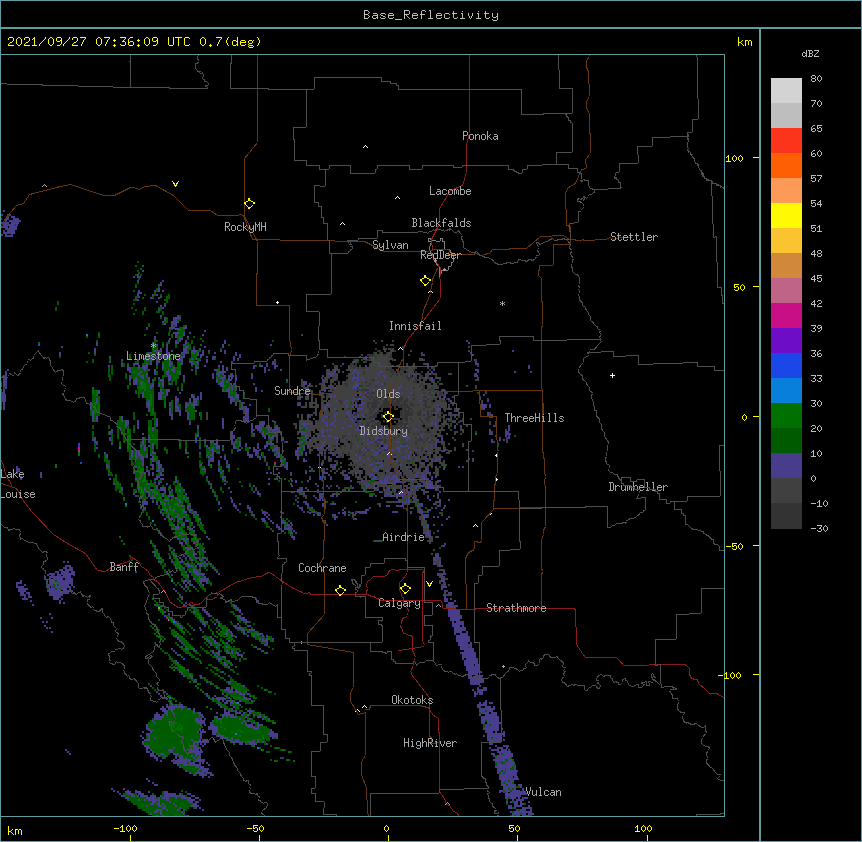
Task: Select the purple 39–36 dBZ legend swatch
Action: pos(786,341)
